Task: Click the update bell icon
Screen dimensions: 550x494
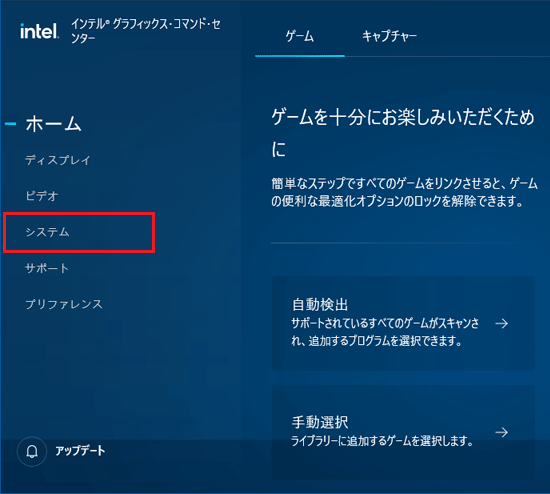Action: (x=32, y=451)
